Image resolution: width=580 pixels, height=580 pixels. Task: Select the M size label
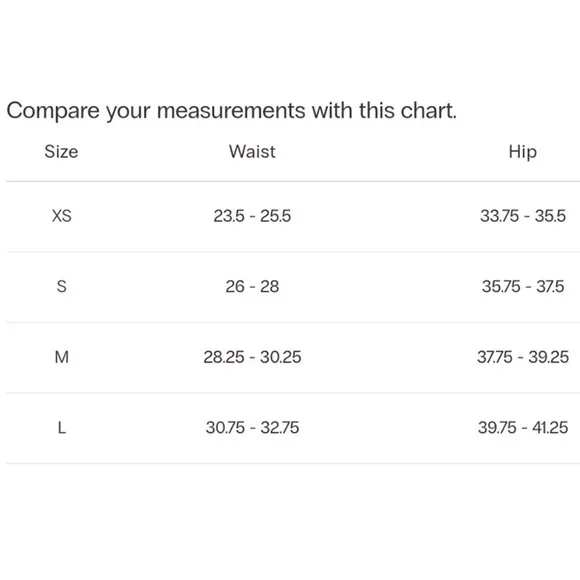61,357
